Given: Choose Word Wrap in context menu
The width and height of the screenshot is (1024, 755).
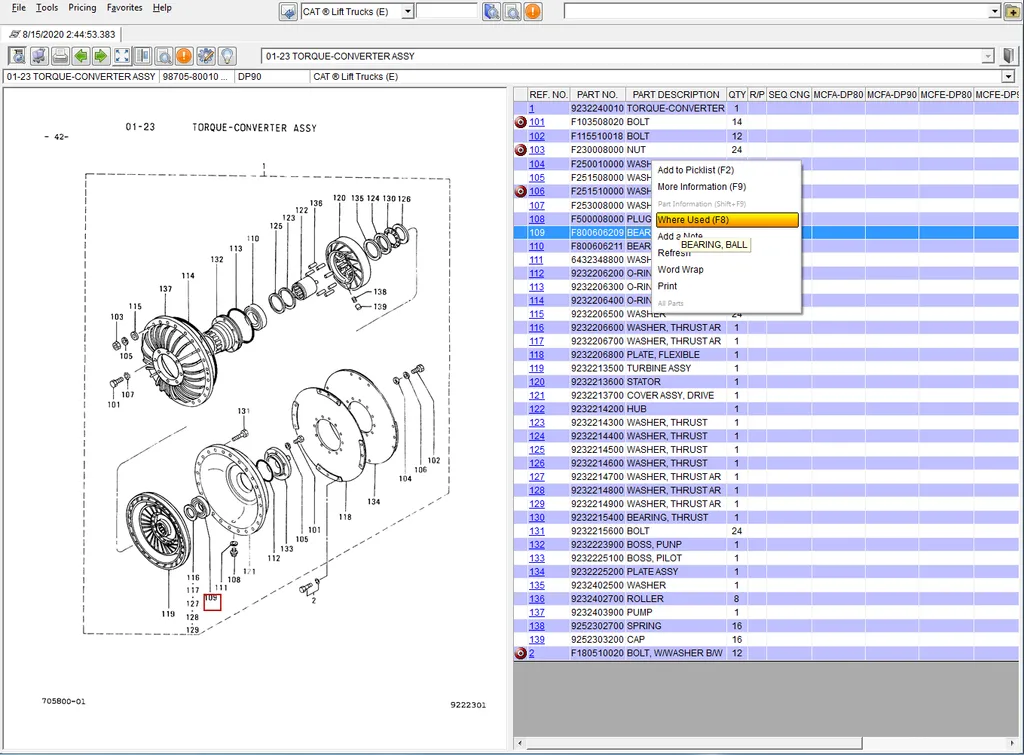Looking at the screenshot, I should (x=680, y=270).
